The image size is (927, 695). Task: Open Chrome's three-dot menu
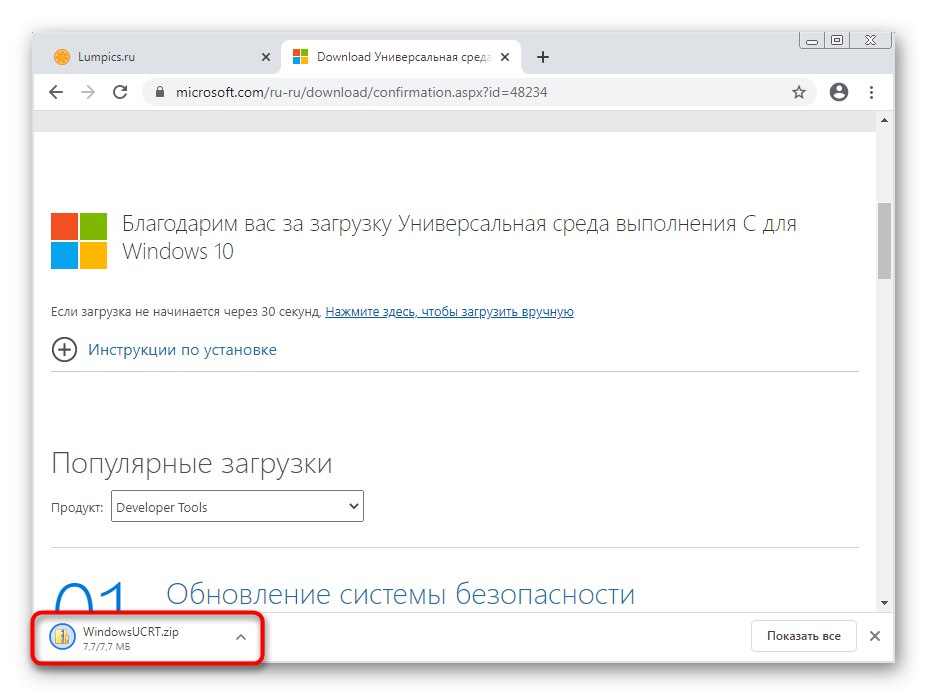[x=871, y=92]
